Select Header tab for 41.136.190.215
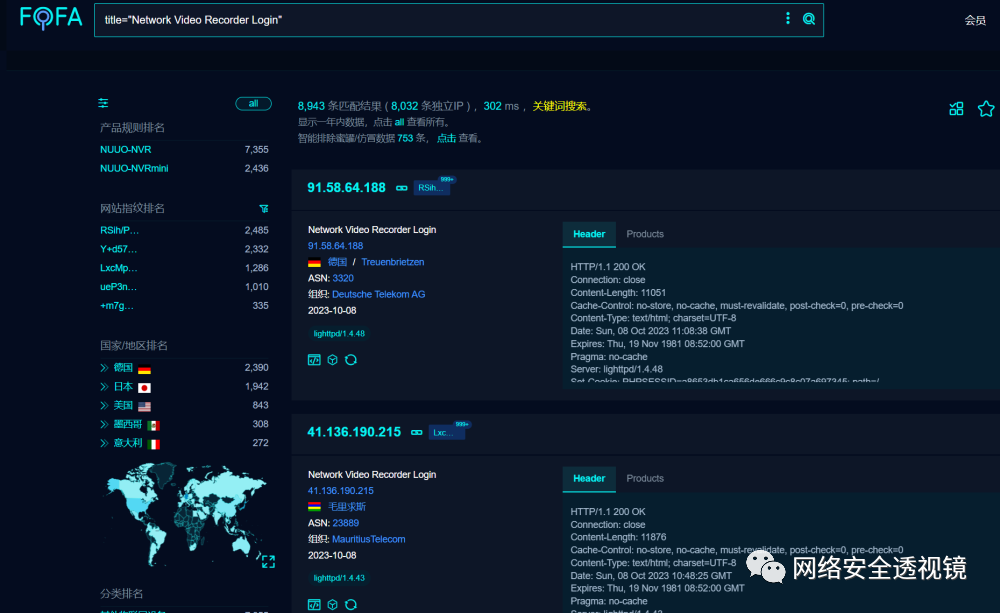1000x613 pixels. click(589, 478)
